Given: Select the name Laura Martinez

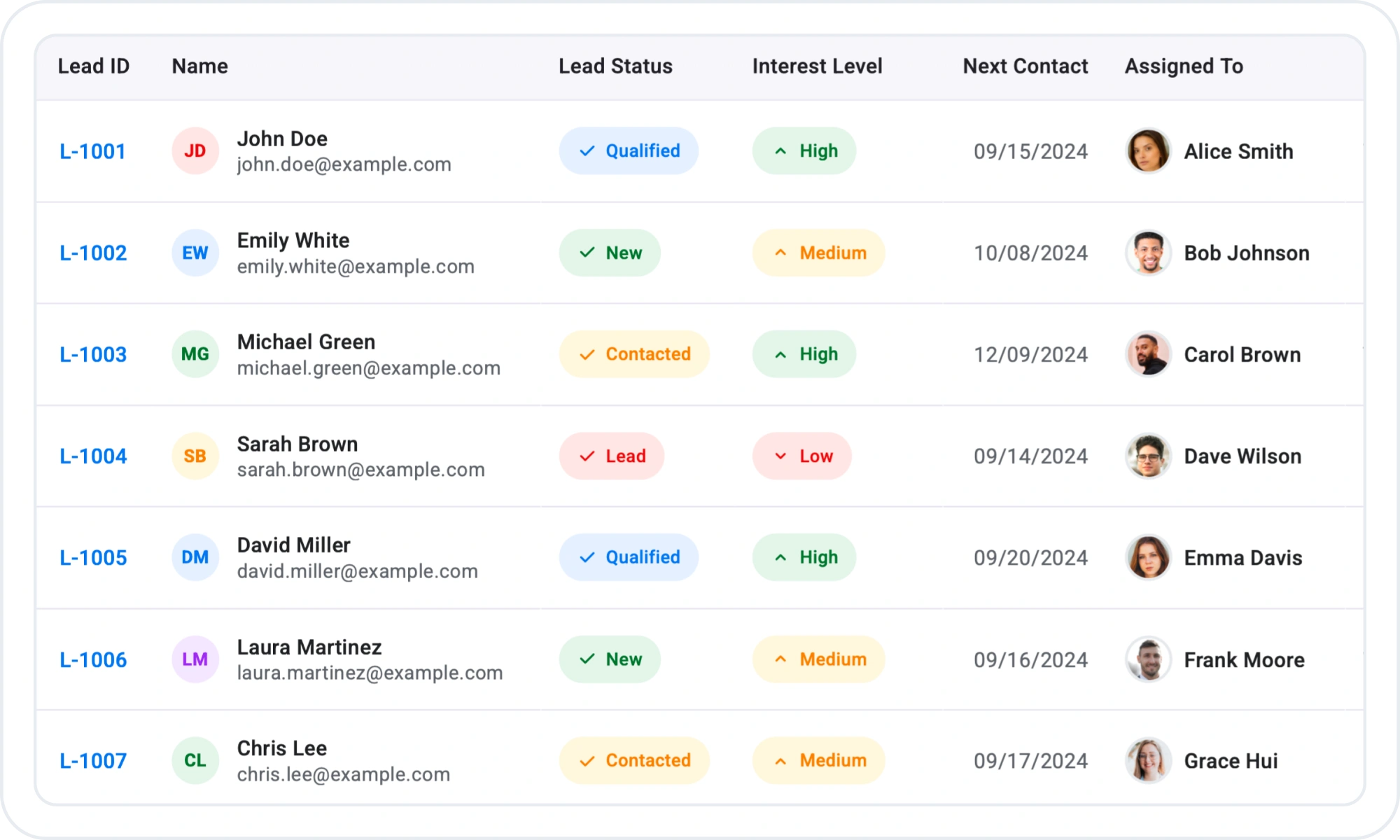Looking at the screenshot, I should tap(309, 647).
